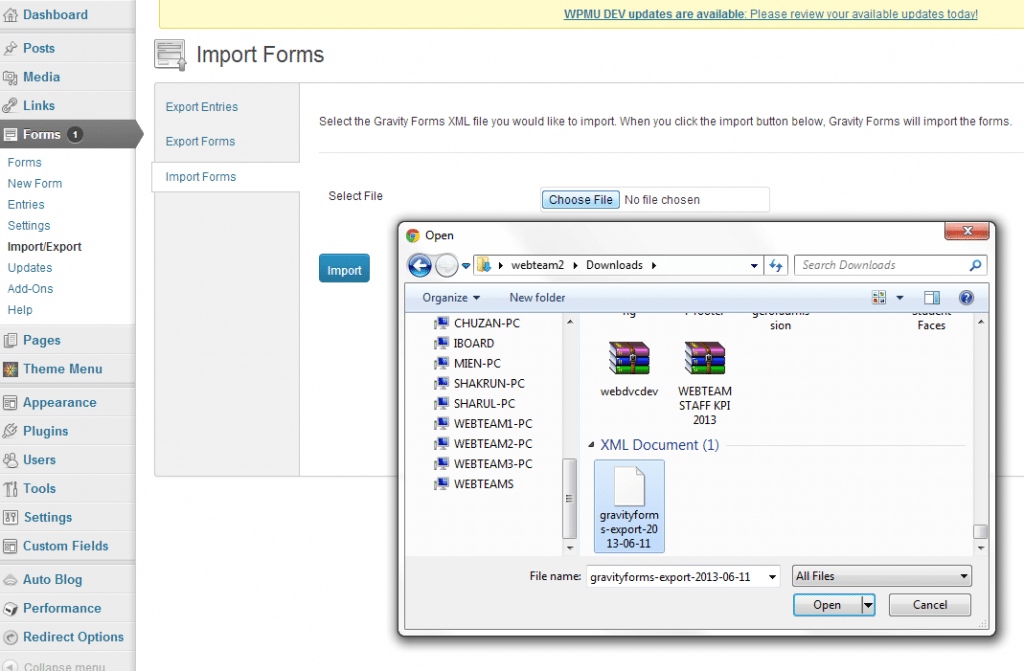This screenshot has height=671, width=1024.
Task: Select the WEBTEAM STAFF KPI 2013 archive
Action: tap(705, 383)
